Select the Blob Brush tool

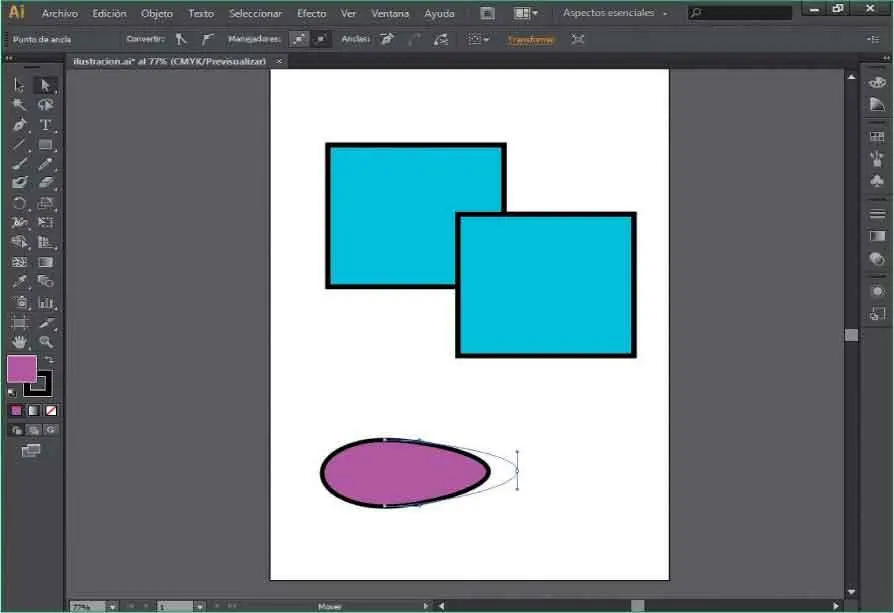tap(19, 183)
